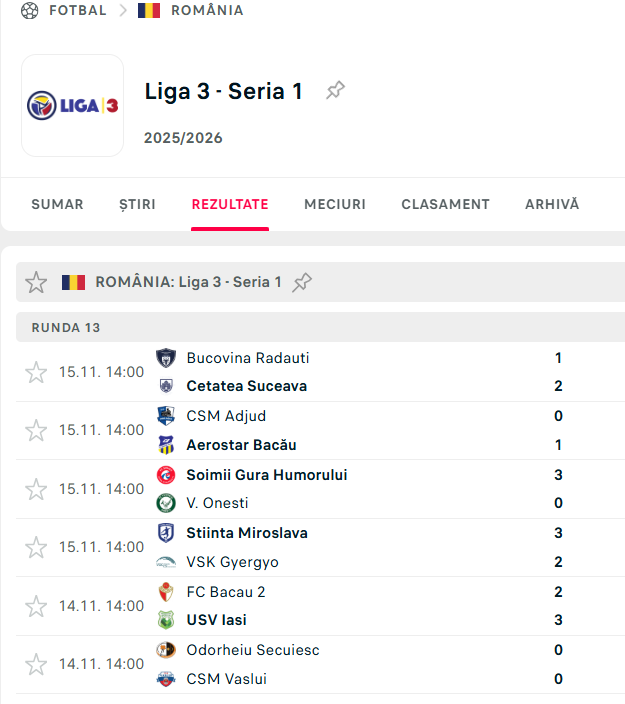Switch to the MECIURI tab

coord(335,204)
